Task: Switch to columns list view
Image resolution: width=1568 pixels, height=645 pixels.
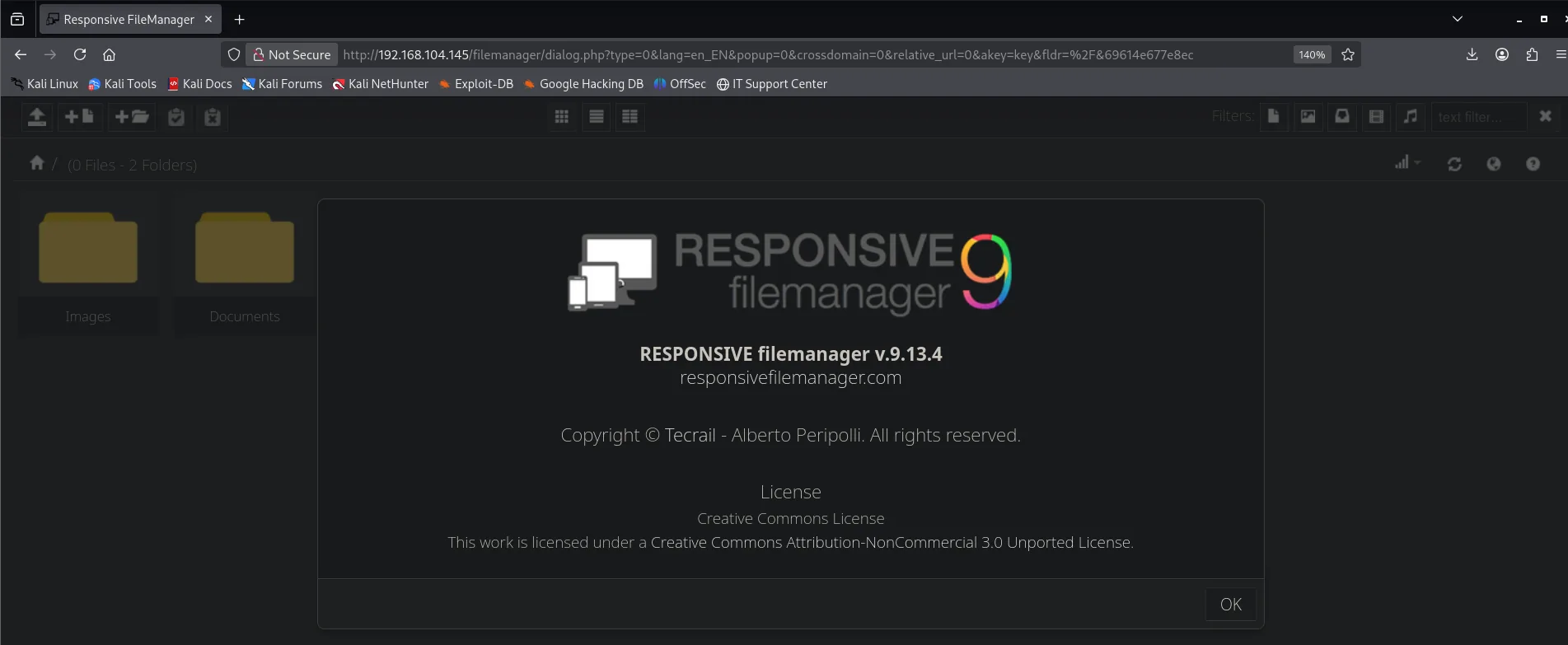Action: 630,117
